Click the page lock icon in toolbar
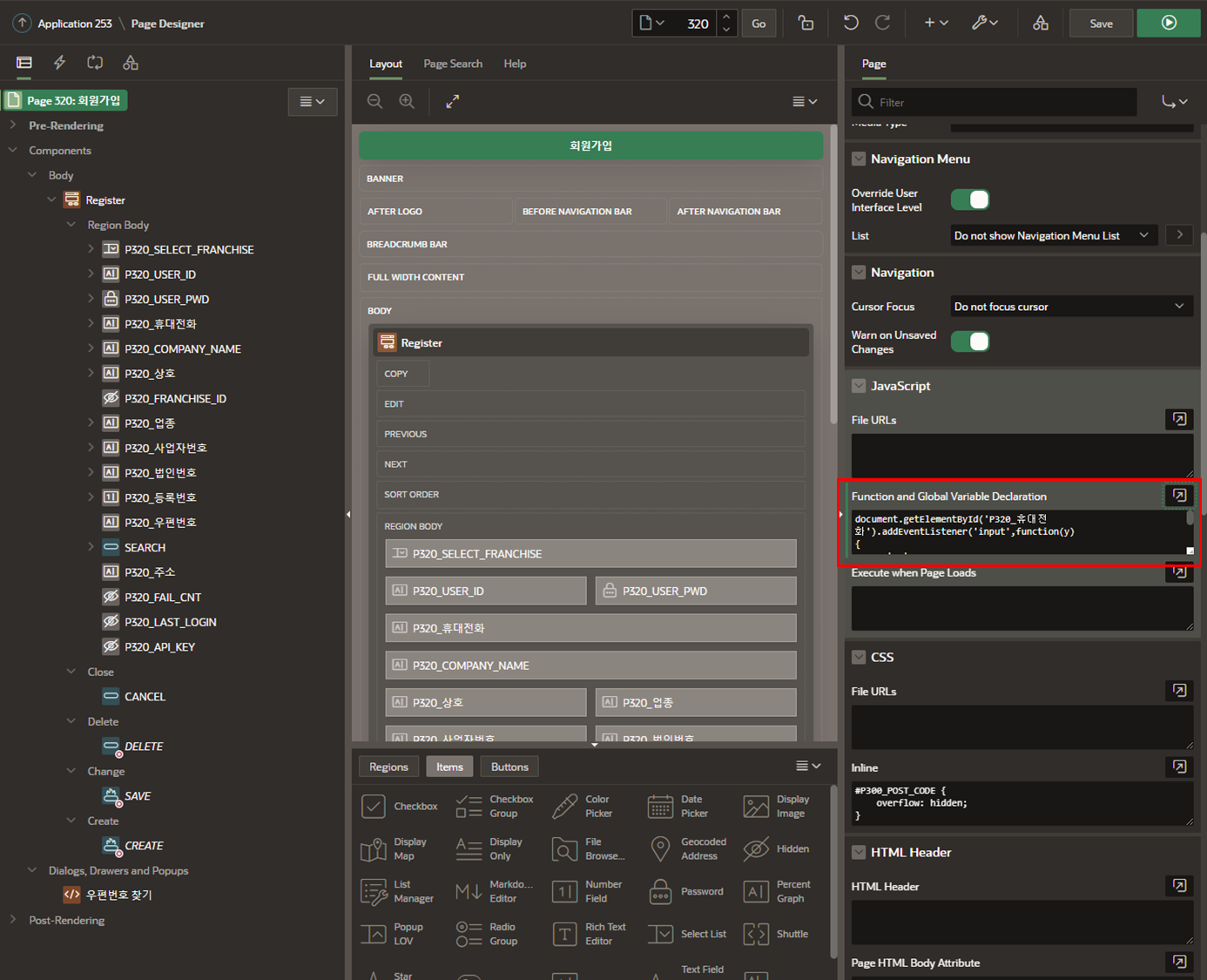1207x980 pixels. pyautogui.click(x=806, y=24)
